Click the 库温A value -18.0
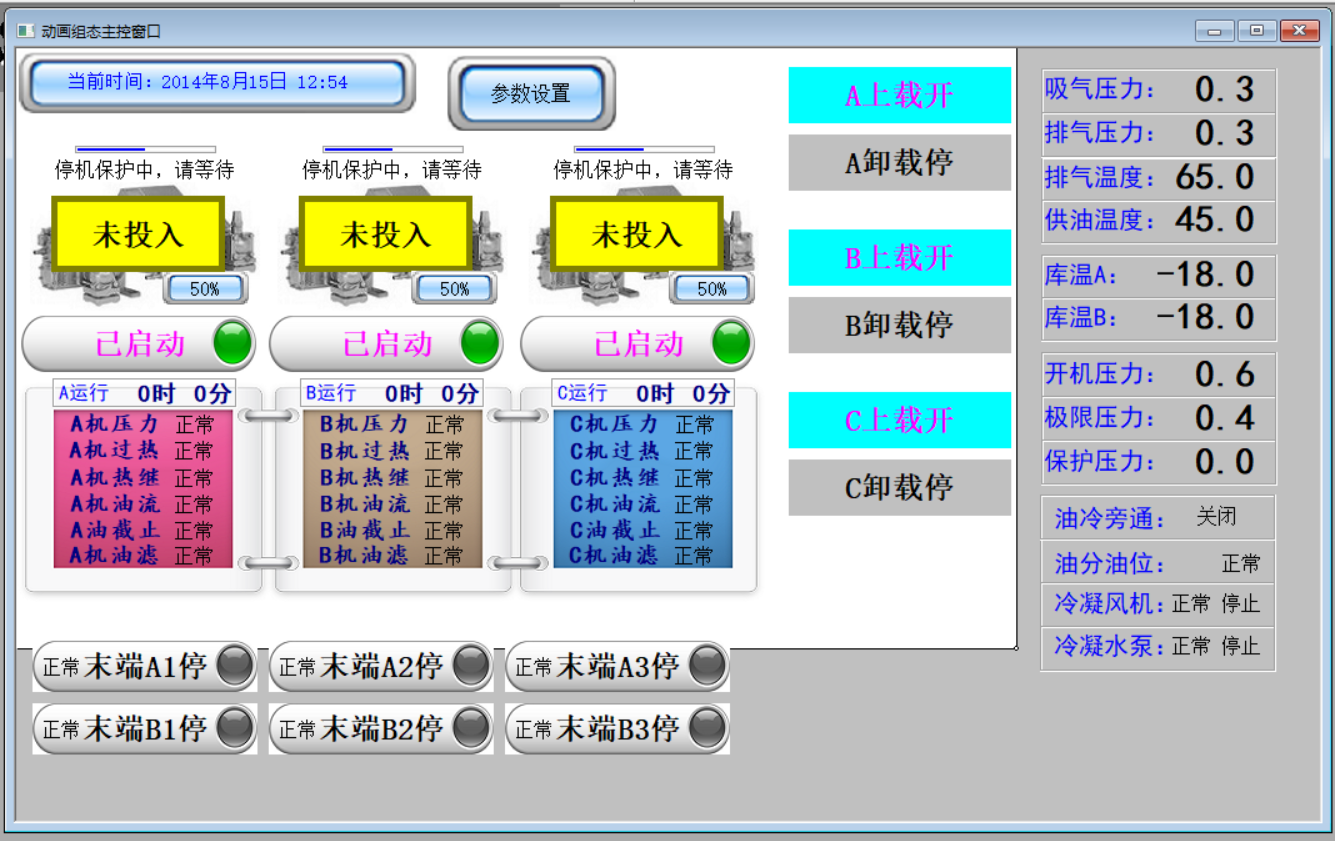 (1206, 274)
